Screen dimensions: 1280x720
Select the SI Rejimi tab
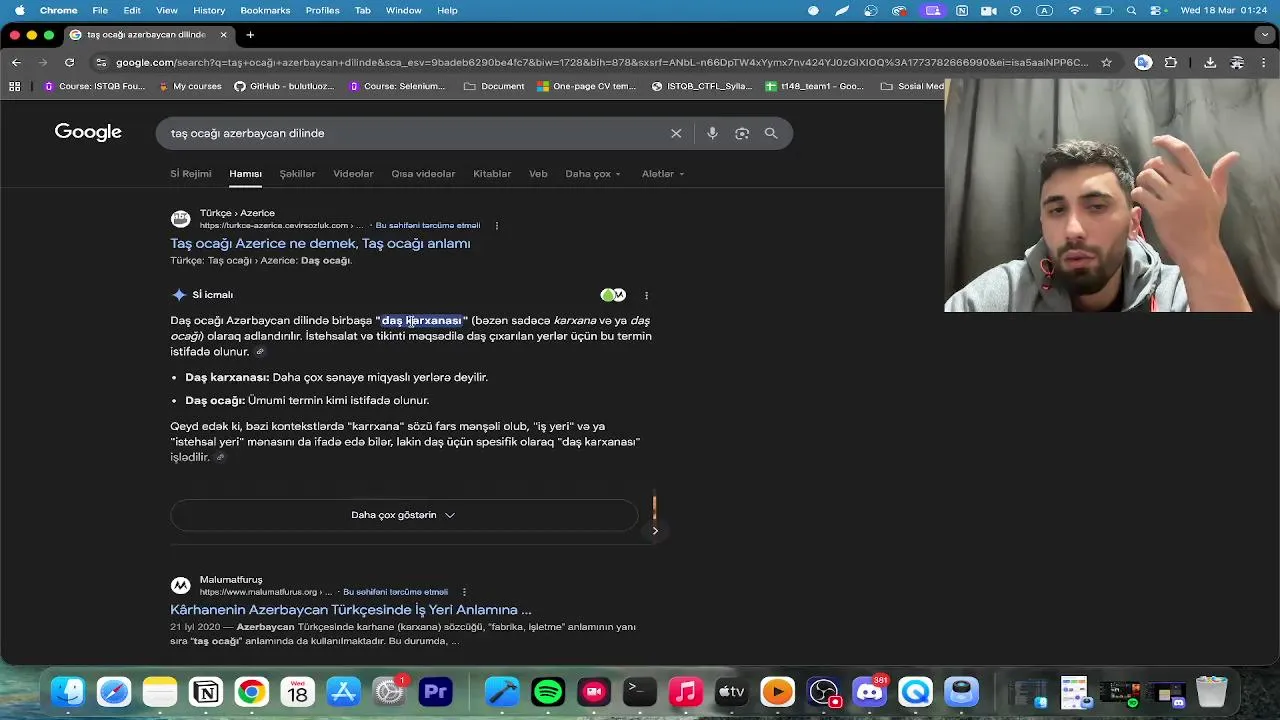tap(191, 174)
